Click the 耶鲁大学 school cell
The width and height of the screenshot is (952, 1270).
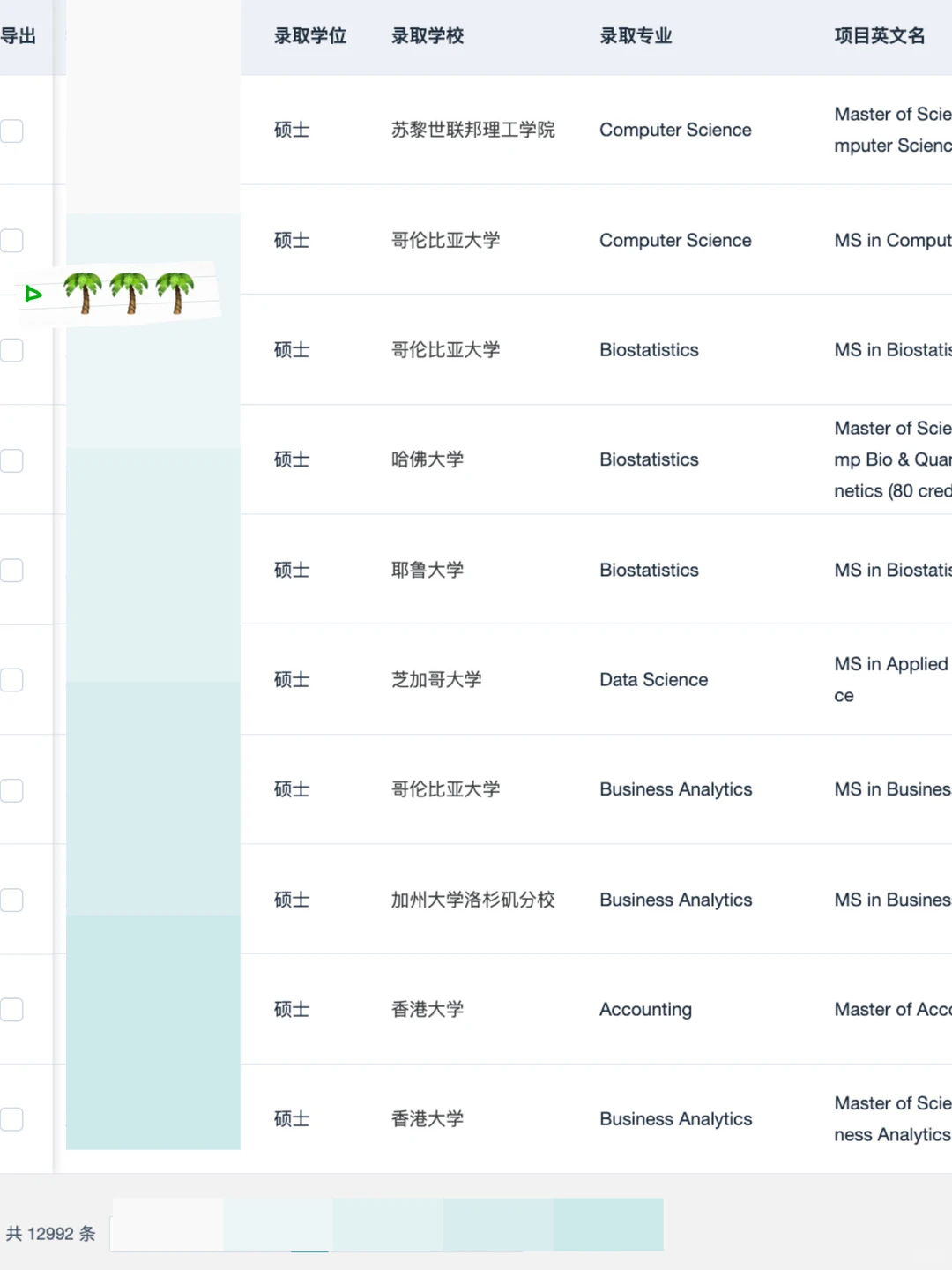point(428,570)
